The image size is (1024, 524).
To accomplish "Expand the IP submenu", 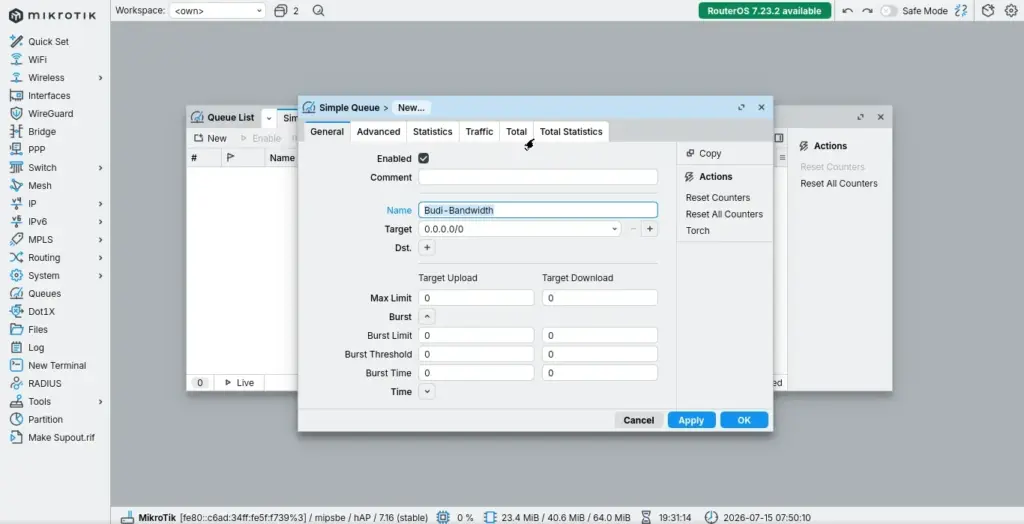I will 101,203.
